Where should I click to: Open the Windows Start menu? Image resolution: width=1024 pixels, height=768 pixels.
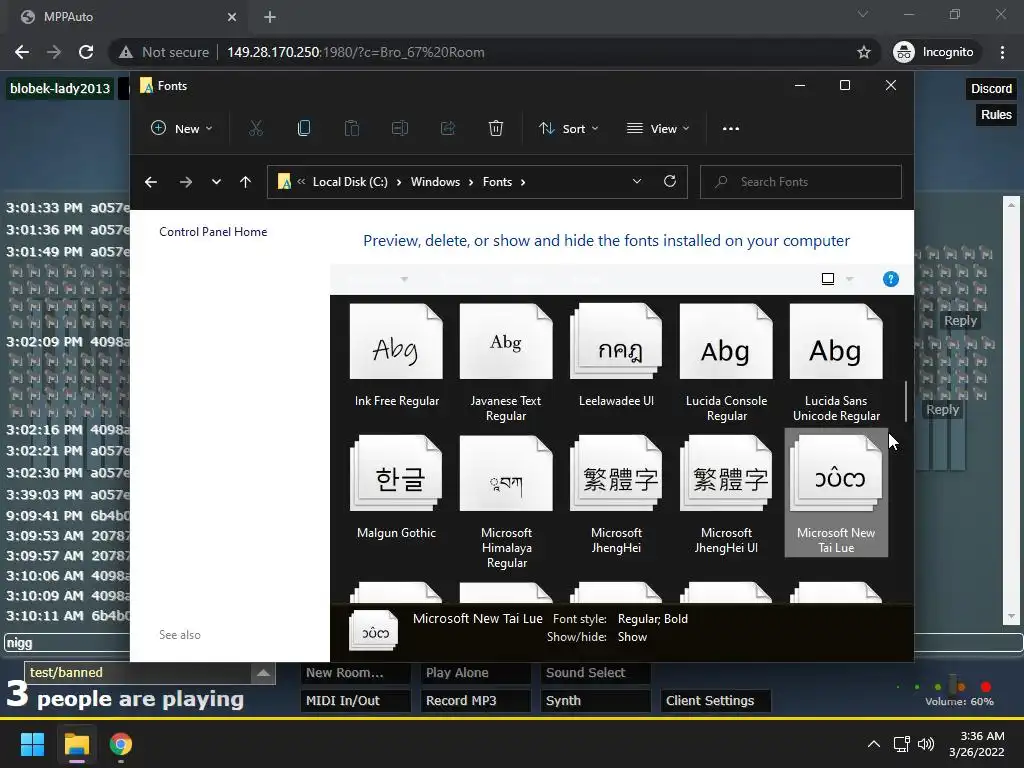pyautogui.click(x=32, y=744)
